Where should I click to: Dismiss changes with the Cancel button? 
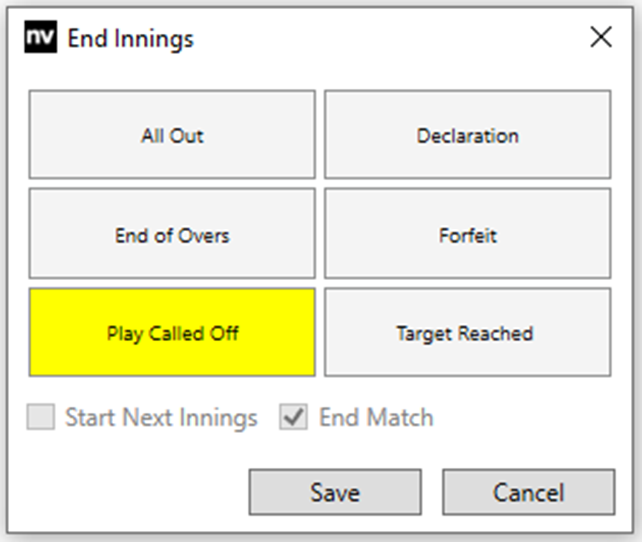pos(528,493)
